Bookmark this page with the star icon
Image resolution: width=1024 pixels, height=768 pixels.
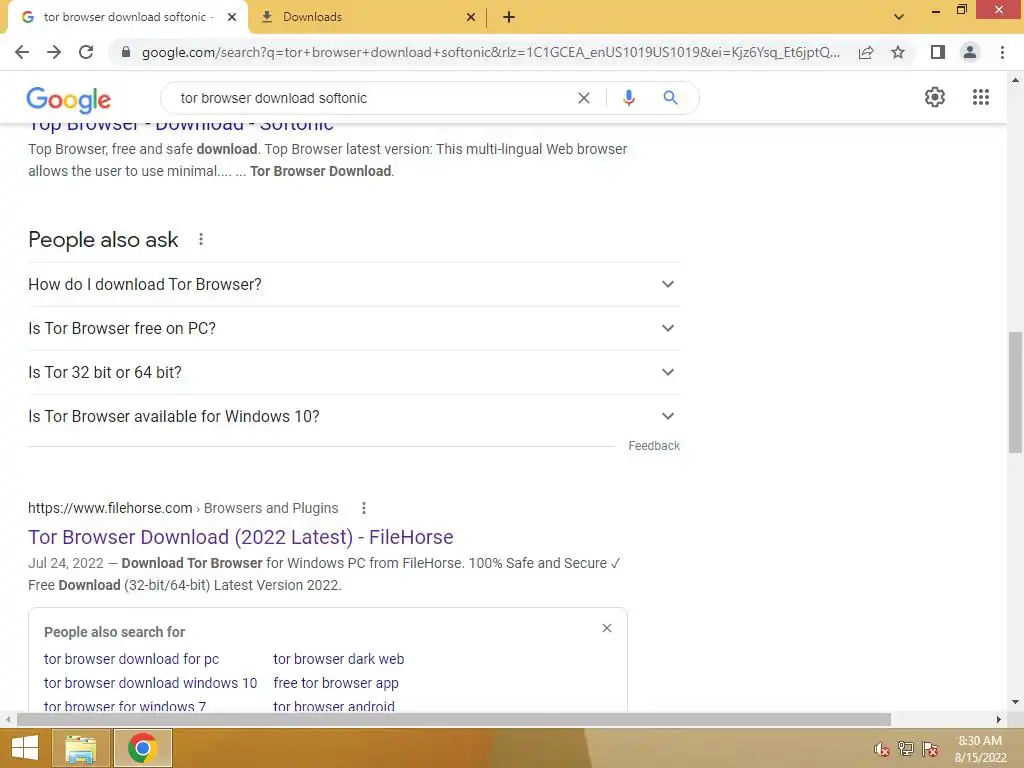898,52
